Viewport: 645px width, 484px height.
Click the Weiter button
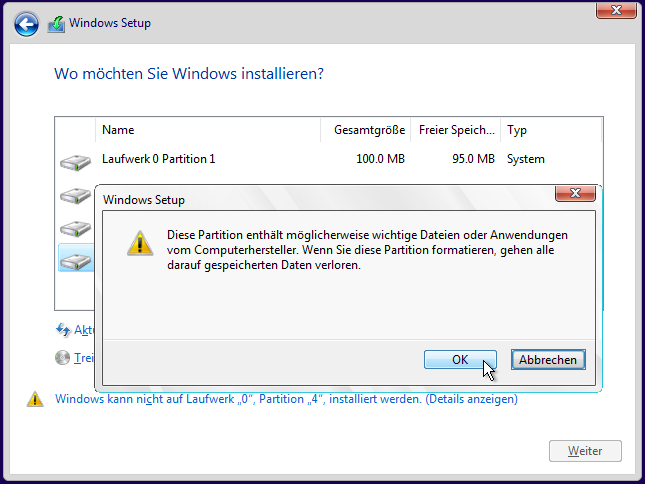click(x=585, y=451)
